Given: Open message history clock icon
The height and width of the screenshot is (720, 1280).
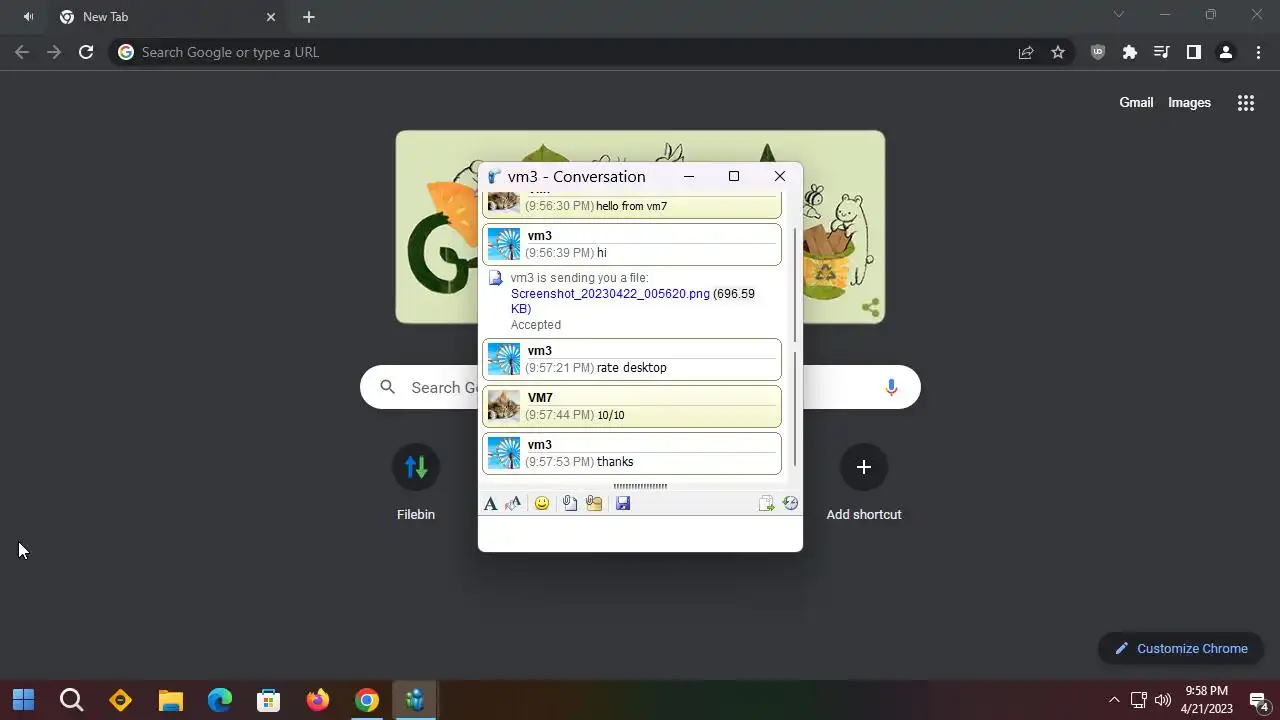Looking at the screenshot, I should (790, 503).
